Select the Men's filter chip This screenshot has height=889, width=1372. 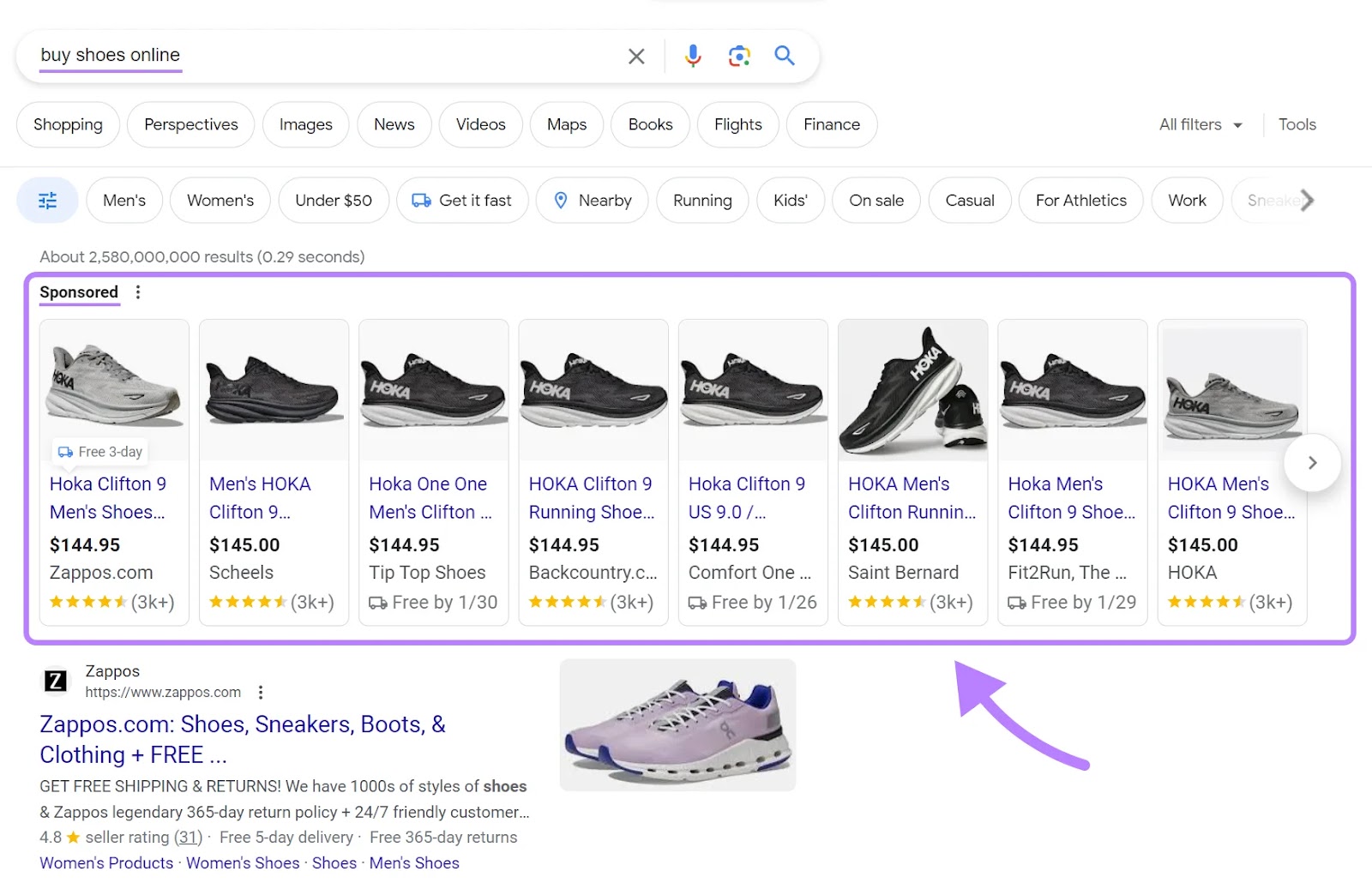(124, 200)
